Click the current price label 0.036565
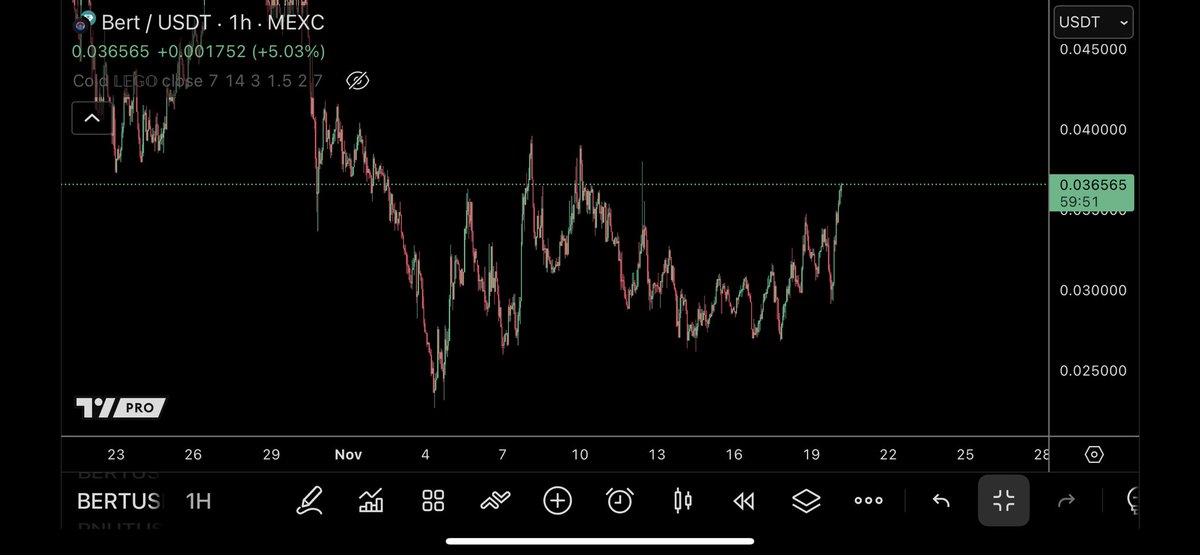This screenshot has width=1200, height=555. pos(1091,185)
